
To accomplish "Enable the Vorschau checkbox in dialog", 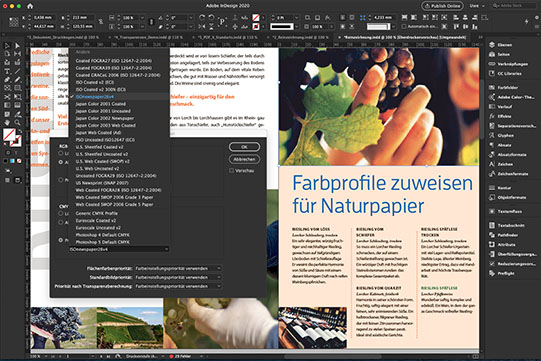I will pyautogui.click(x=232, y=171).
